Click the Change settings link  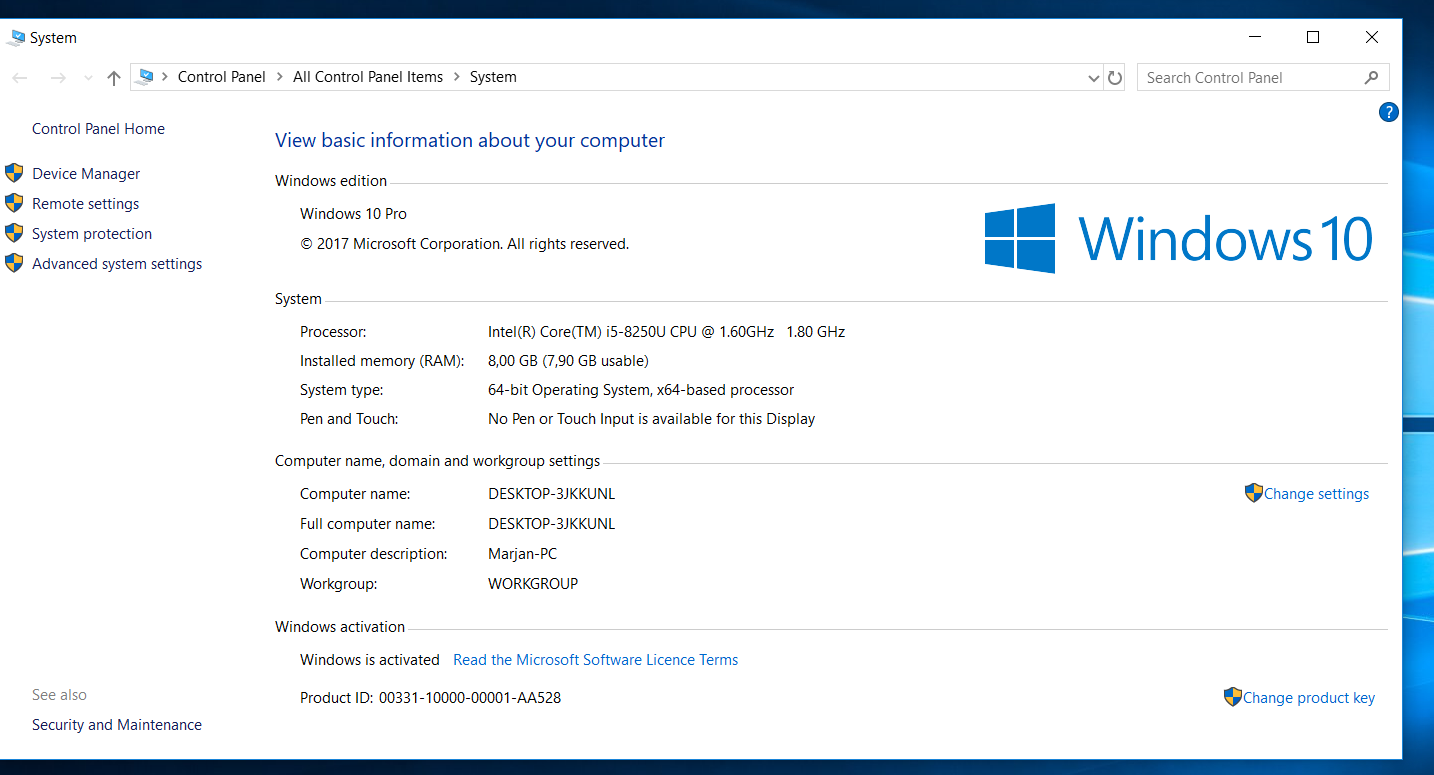click(x=1317, y=494)
